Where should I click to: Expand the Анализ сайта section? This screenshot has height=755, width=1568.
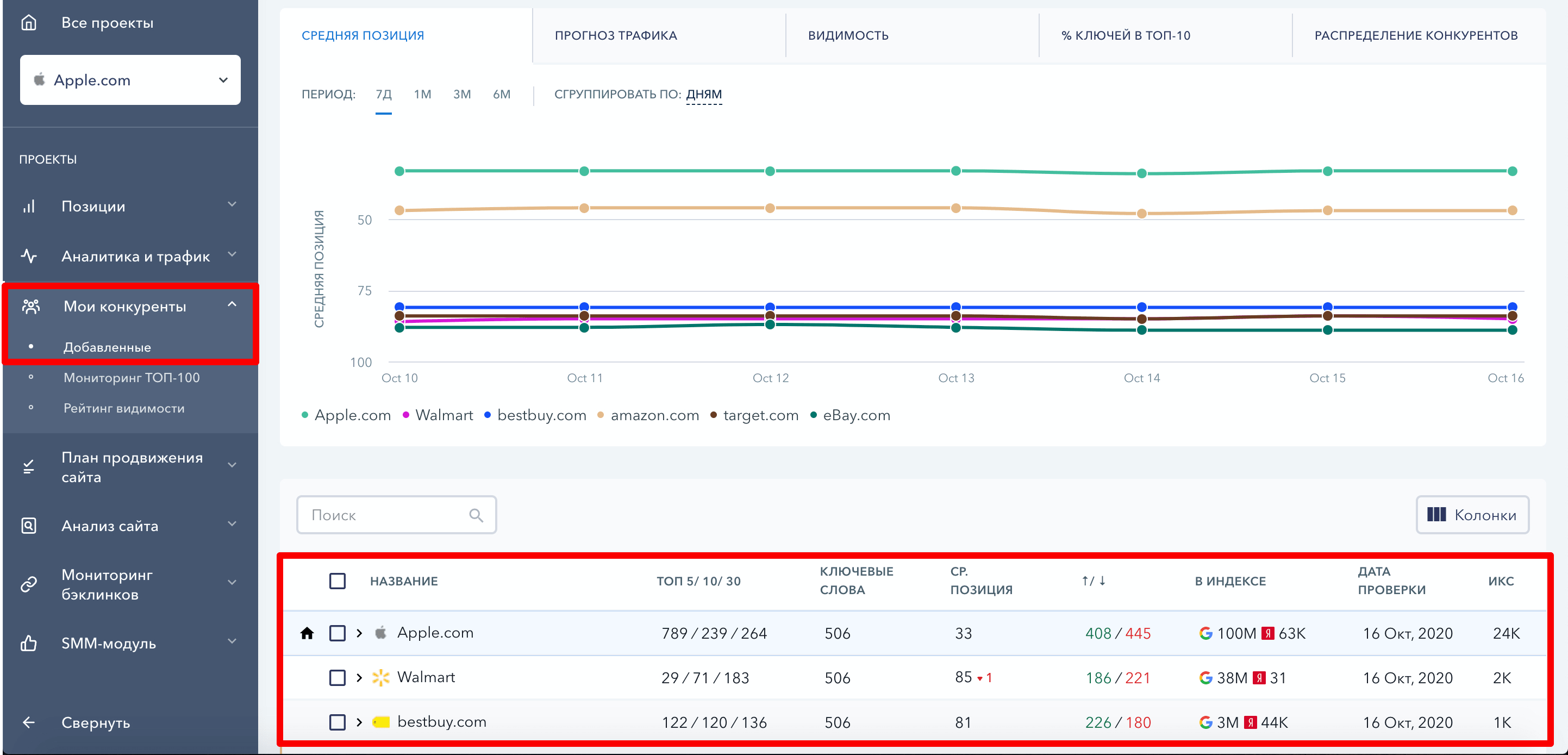232,523
